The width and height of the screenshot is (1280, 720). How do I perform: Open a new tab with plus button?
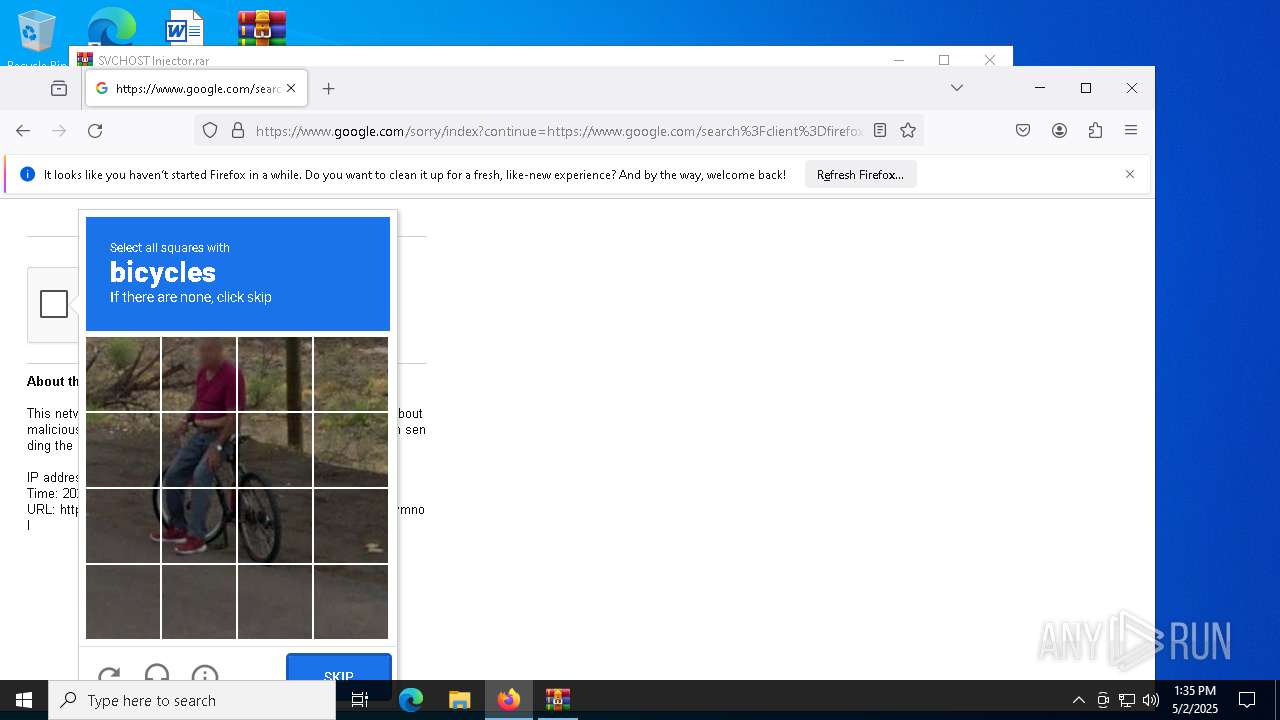tap(328, 89)
